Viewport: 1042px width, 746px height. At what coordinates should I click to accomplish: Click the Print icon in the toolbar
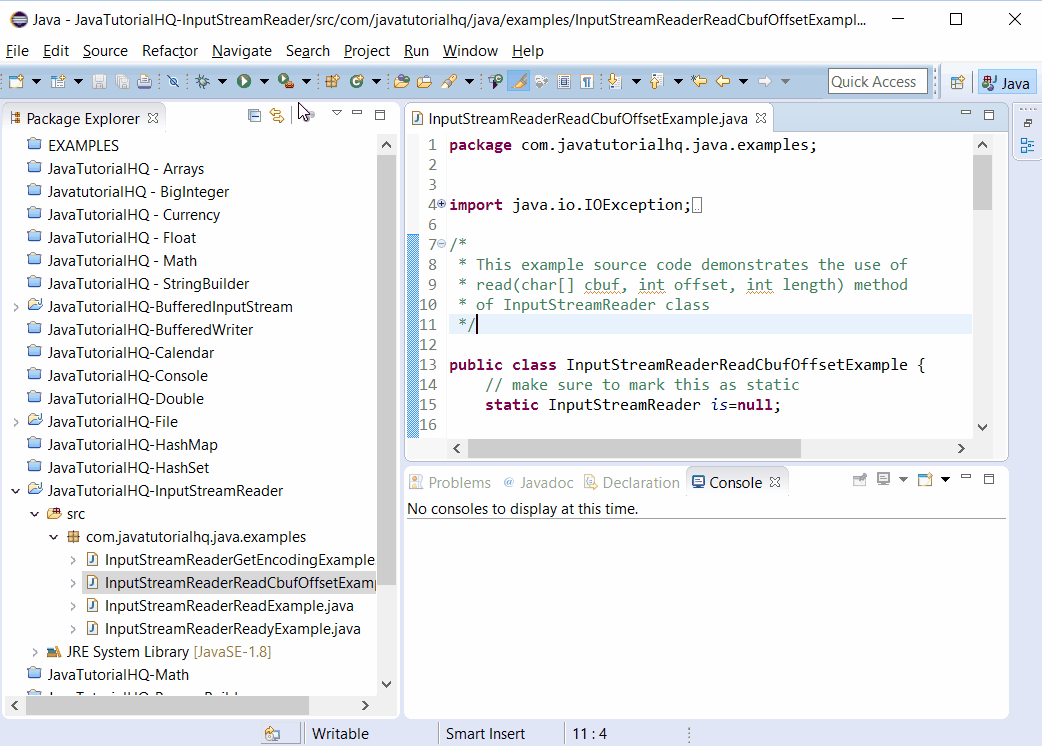tap(146, 81)
